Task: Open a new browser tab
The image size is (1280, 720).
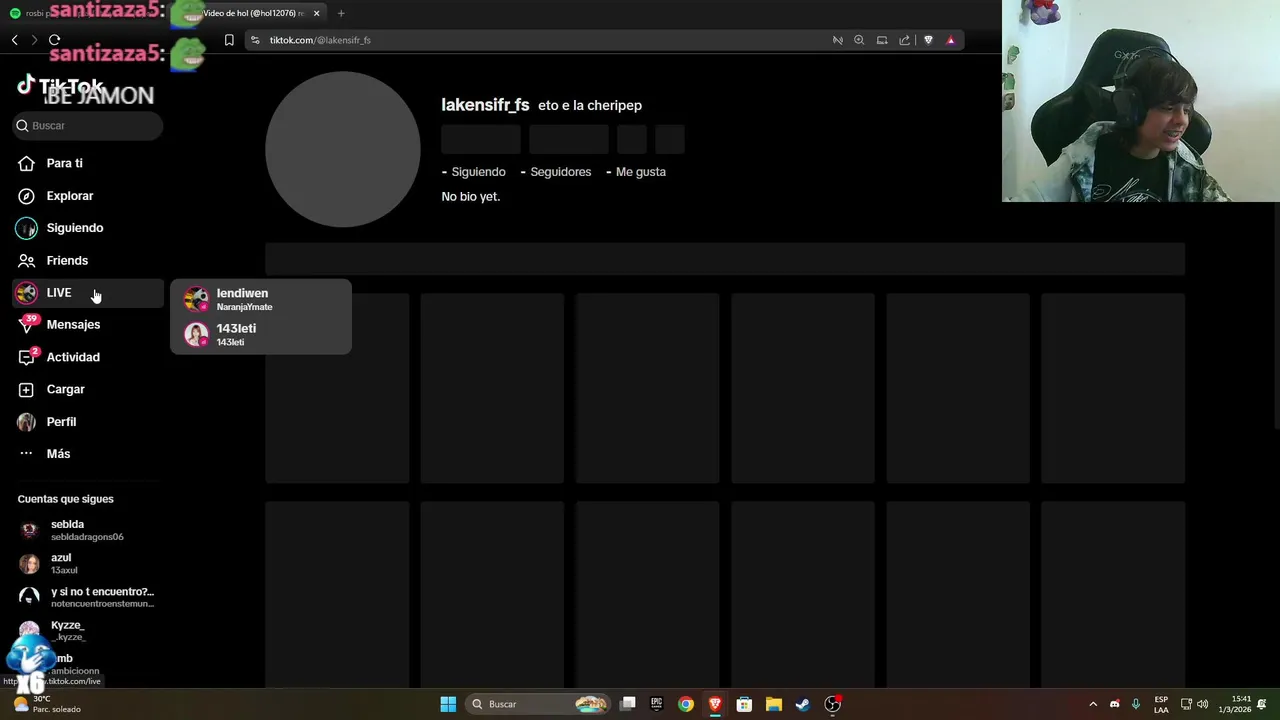Action: (341, 13)
